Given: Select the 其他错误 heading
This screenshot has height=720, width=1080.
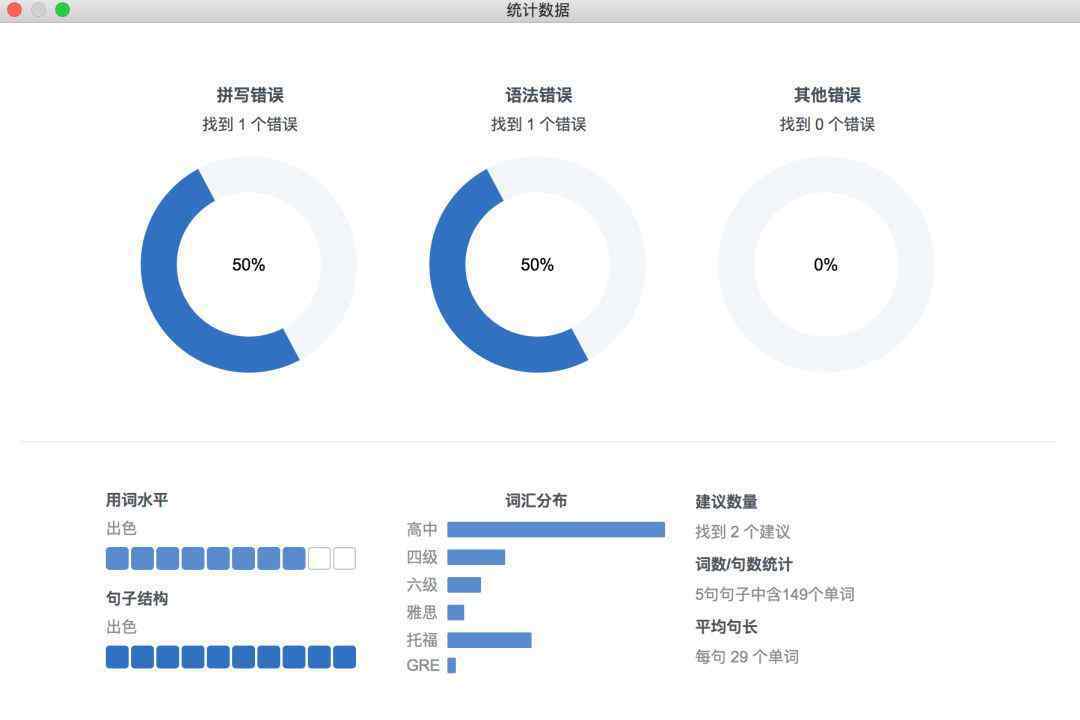Looking at the screenshot, I should pyautogui.click(x=827, y=95).
